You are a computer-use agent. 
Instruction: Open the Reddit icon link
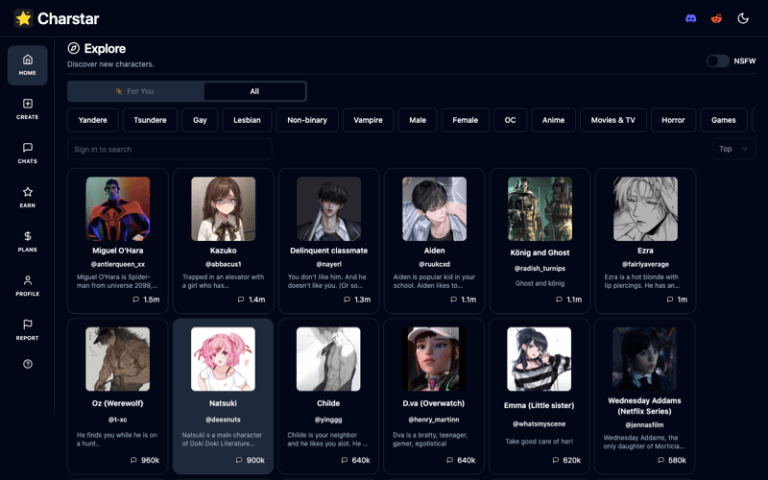[717, 19]
